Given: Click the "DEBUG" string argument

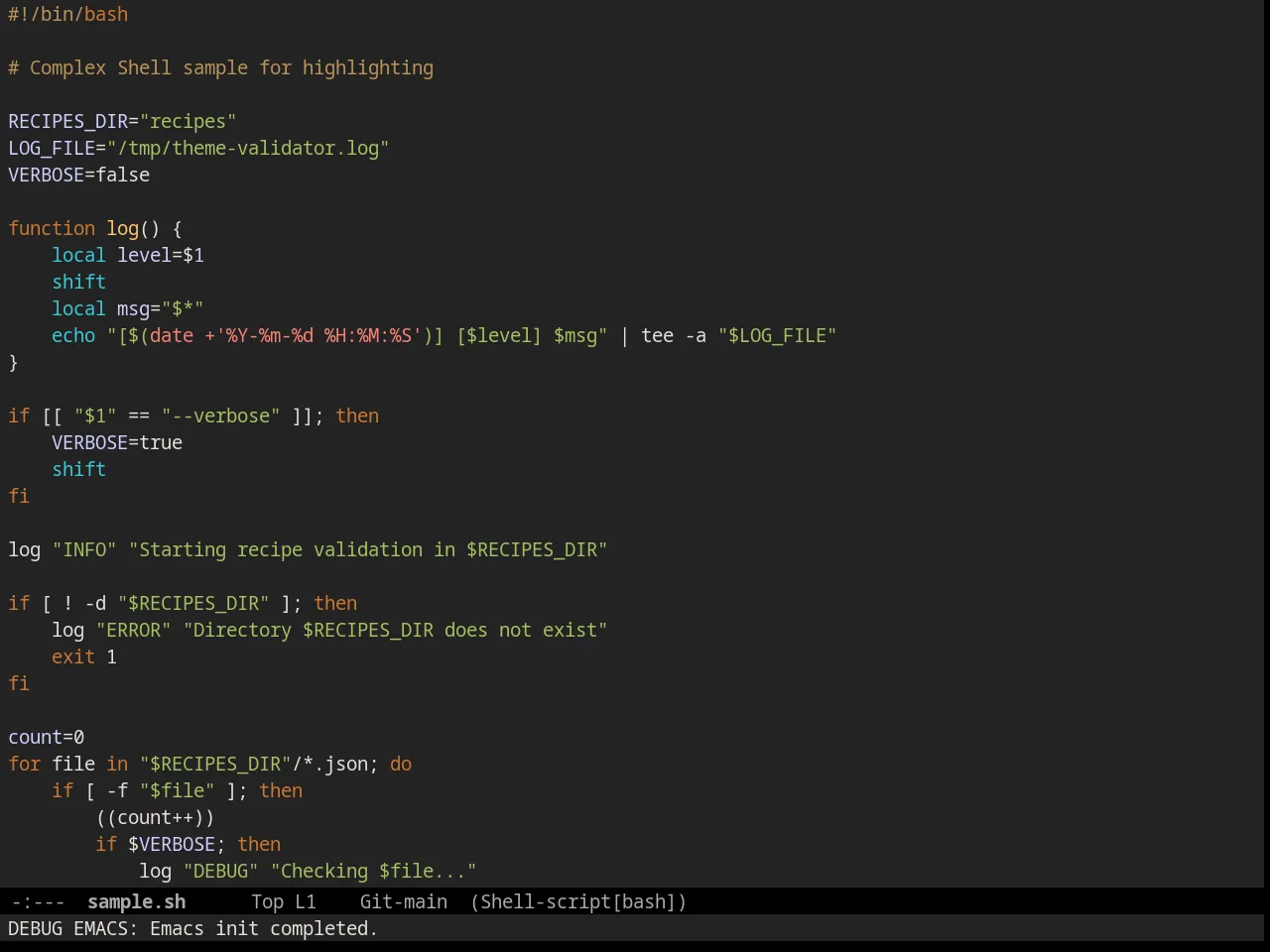Looking at the screenshot, I should pos(221,871).
